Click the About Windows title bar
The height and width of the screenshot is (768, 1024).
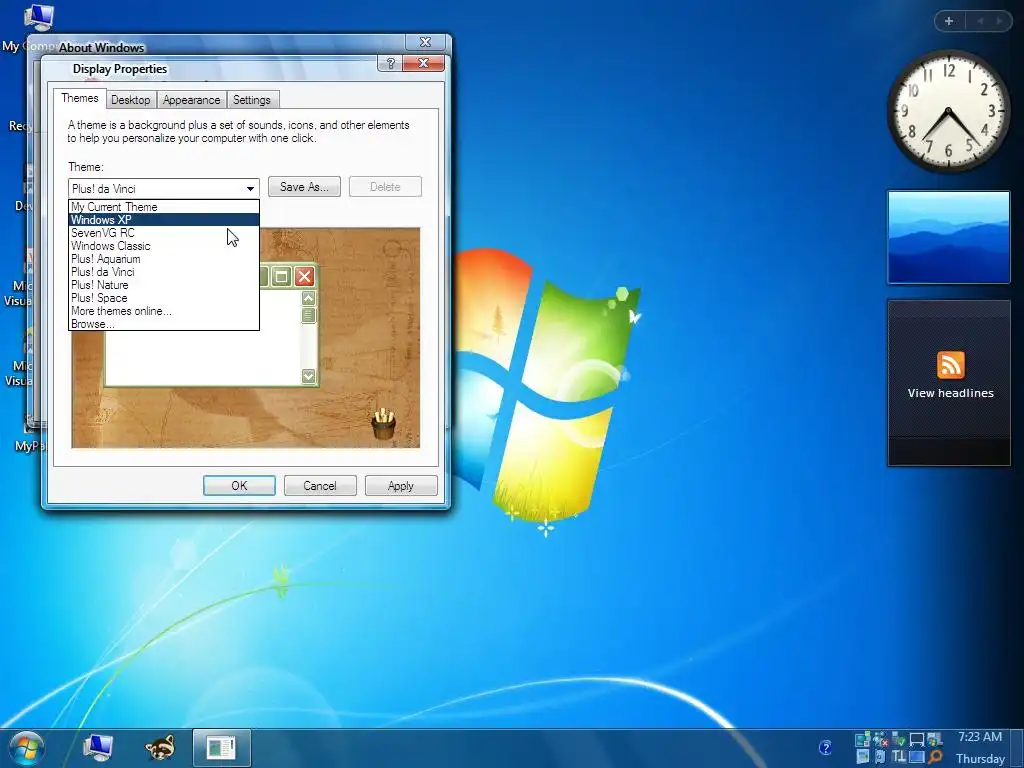pos(216,46)
